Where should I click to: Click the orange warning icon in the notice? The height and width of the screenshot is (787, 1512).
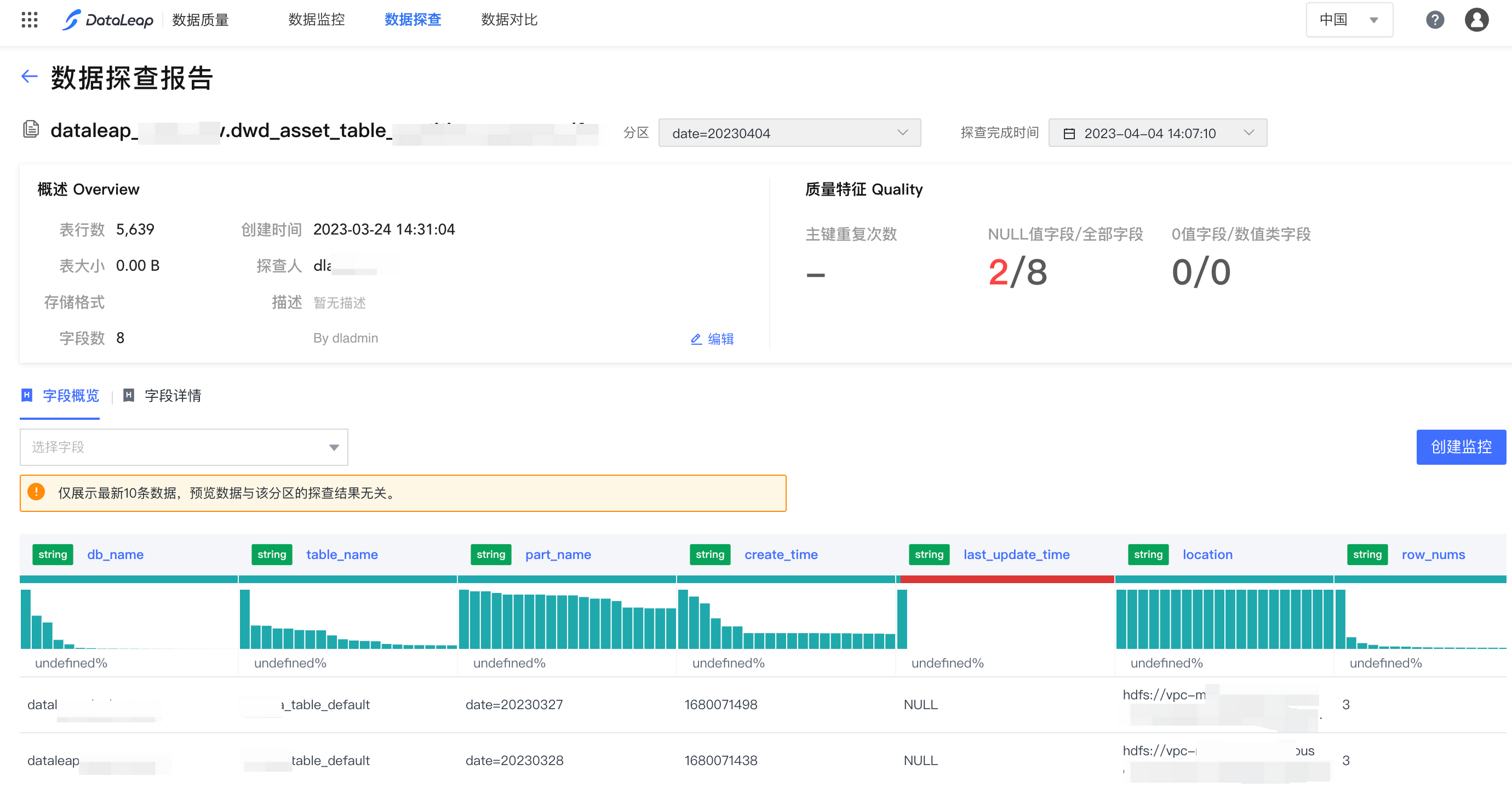(x=36, y=492)
